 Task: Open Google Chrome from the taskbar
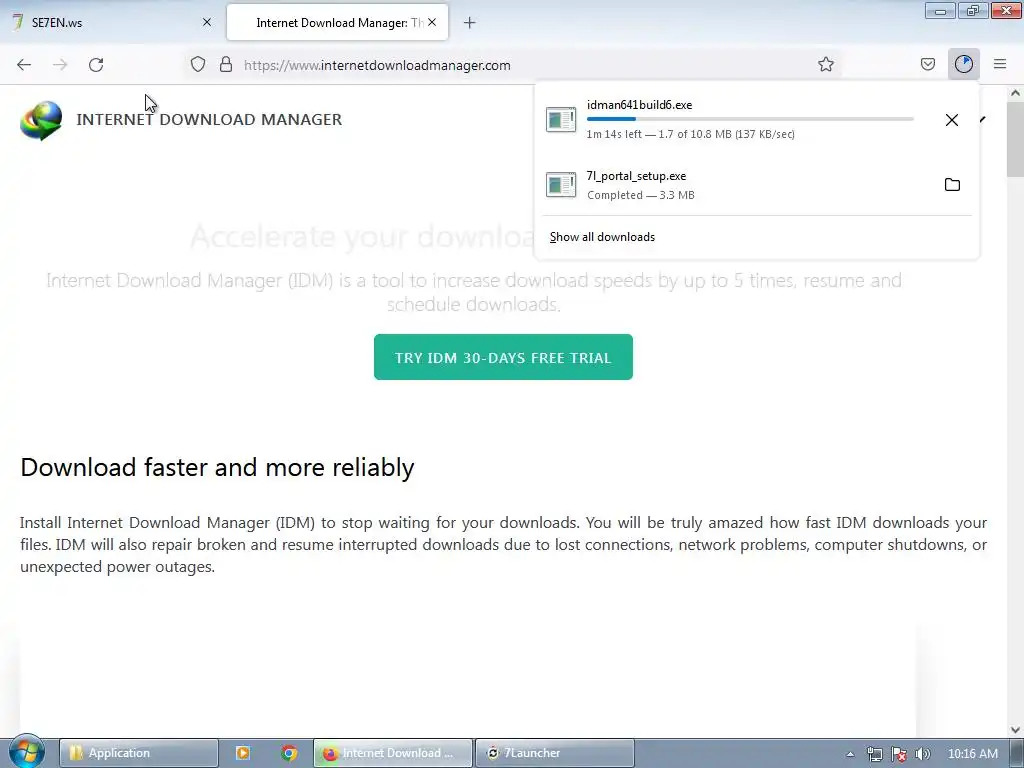(x=289, y=753)
